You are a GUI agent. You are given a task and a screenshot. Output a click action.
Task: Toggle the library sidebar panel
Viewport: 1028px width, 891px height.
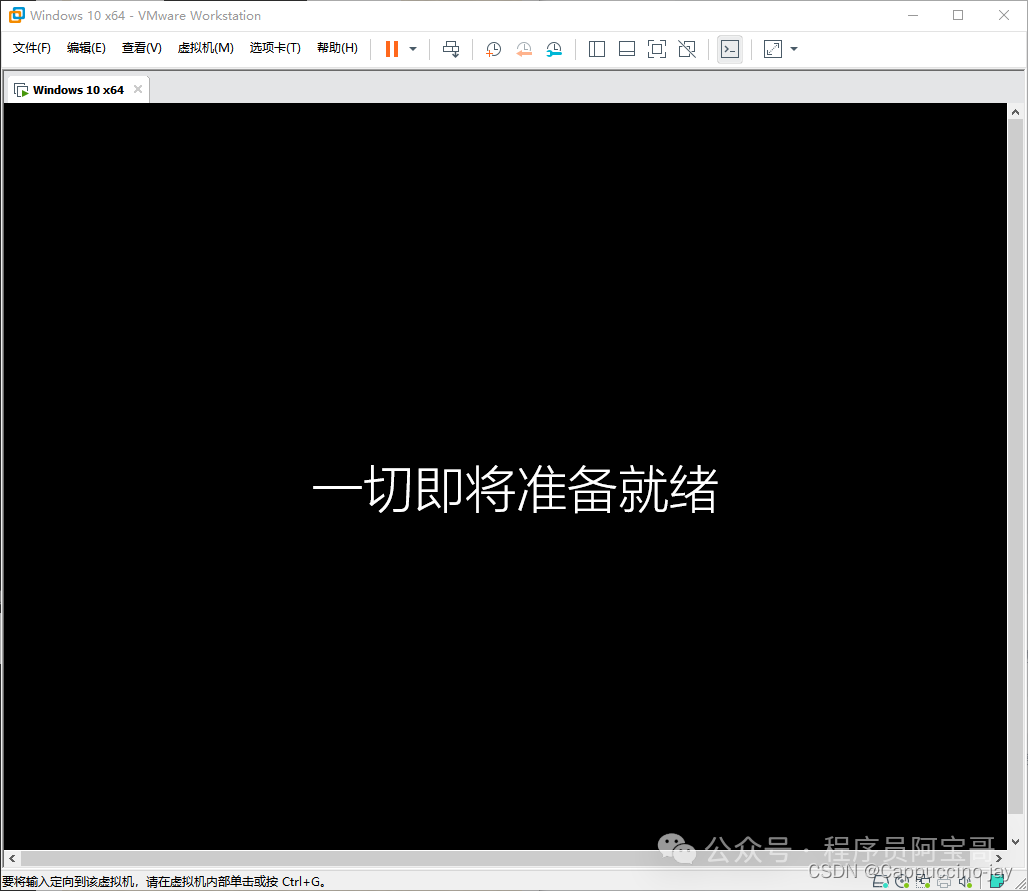tap(597, 49)
